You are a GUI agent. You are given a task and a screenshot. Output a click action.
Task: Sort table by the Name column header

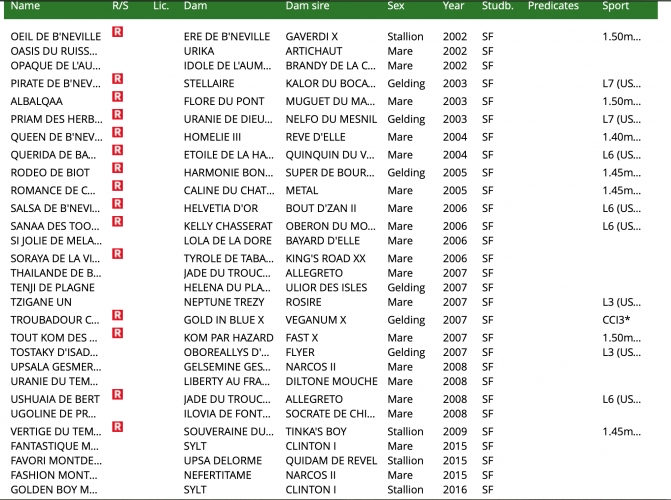tap(25, 6)
